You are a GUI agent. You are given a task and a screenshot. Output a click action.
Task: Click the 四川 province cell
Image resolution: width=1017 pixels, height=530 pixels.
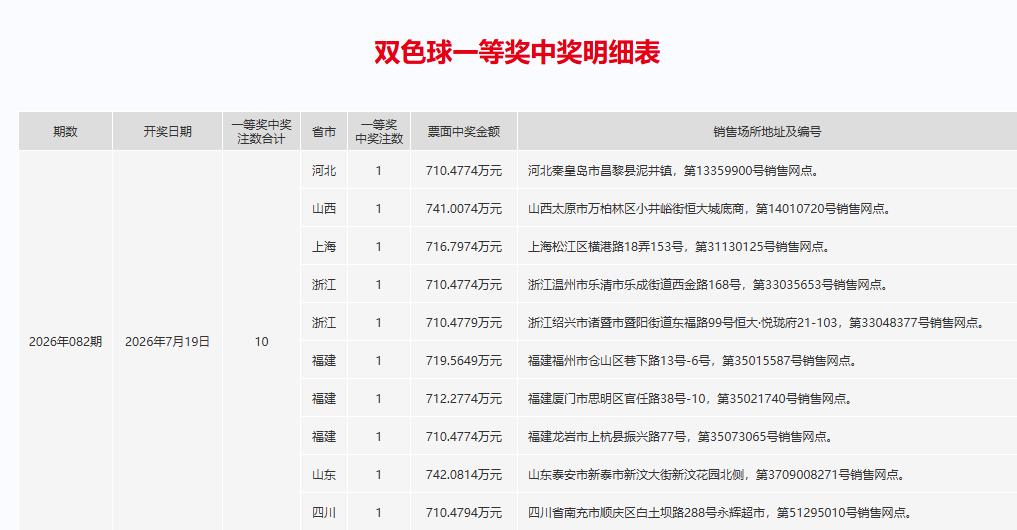(324, 512)
